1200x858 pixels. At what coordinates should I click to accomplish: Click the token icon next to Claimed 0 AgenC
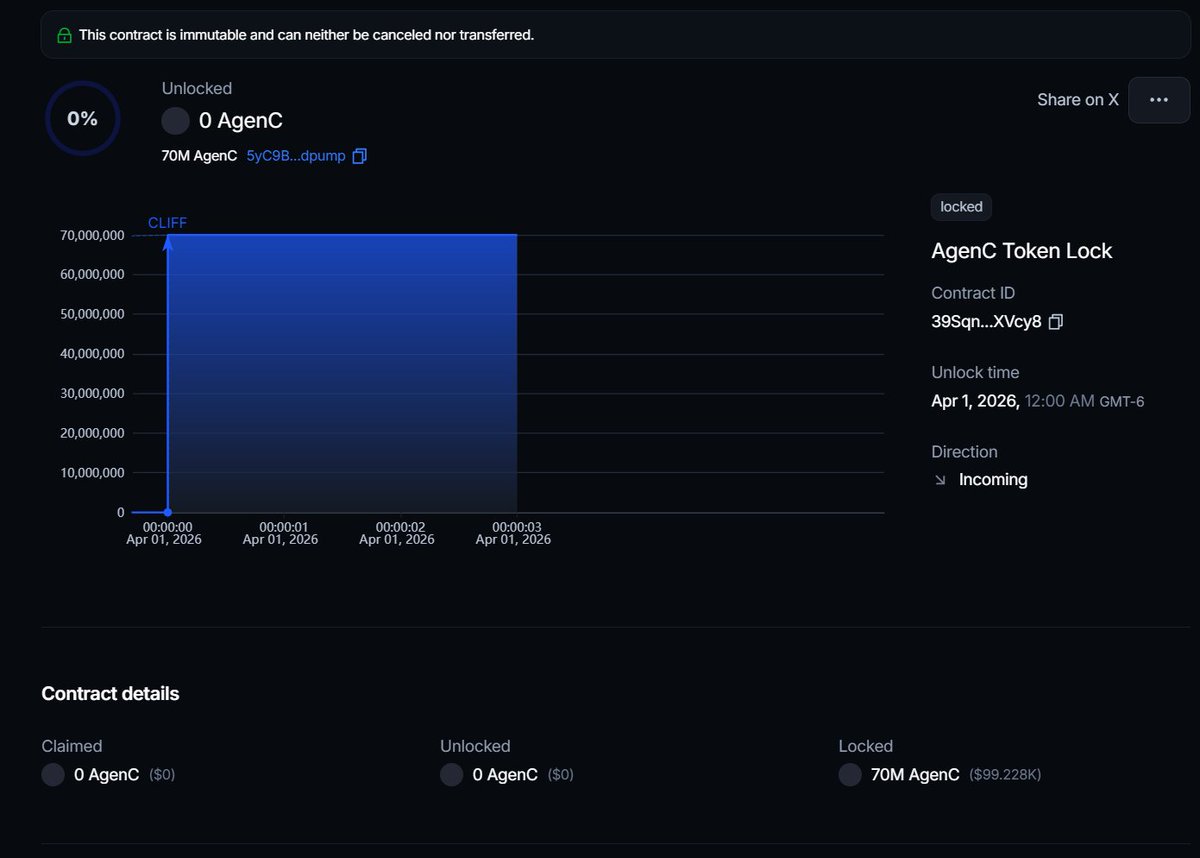point(53,775)
